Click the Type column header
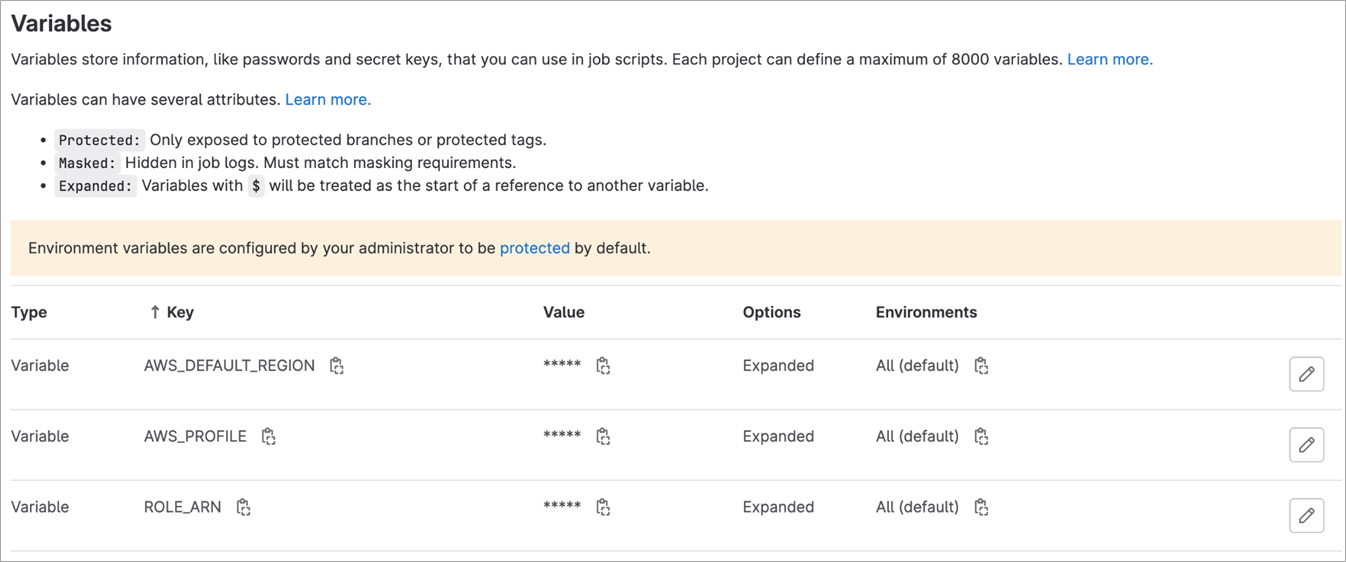 [x=29, y=312]
